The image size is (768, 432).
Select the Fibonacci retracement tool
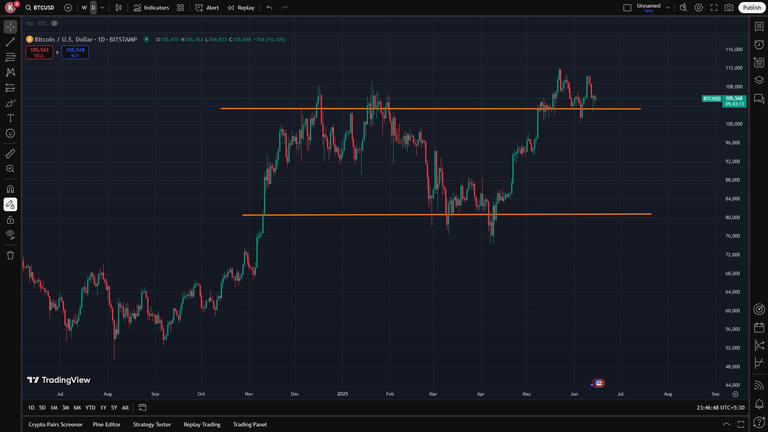click(10, 57)
